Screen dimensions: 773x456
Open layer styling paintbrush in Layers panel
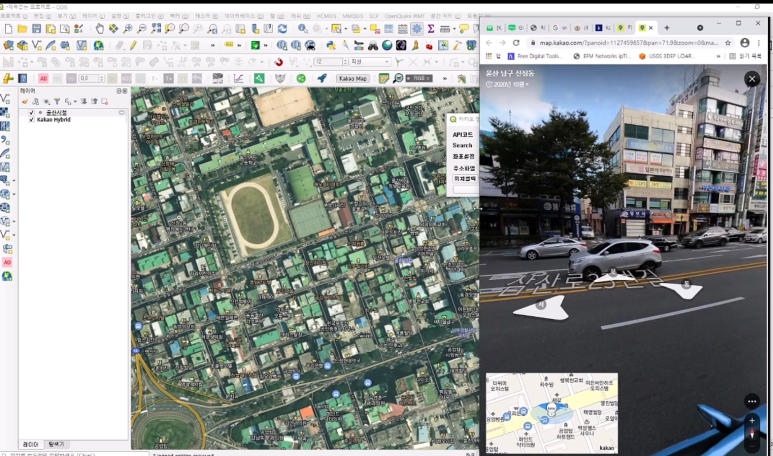pos(25,102)
